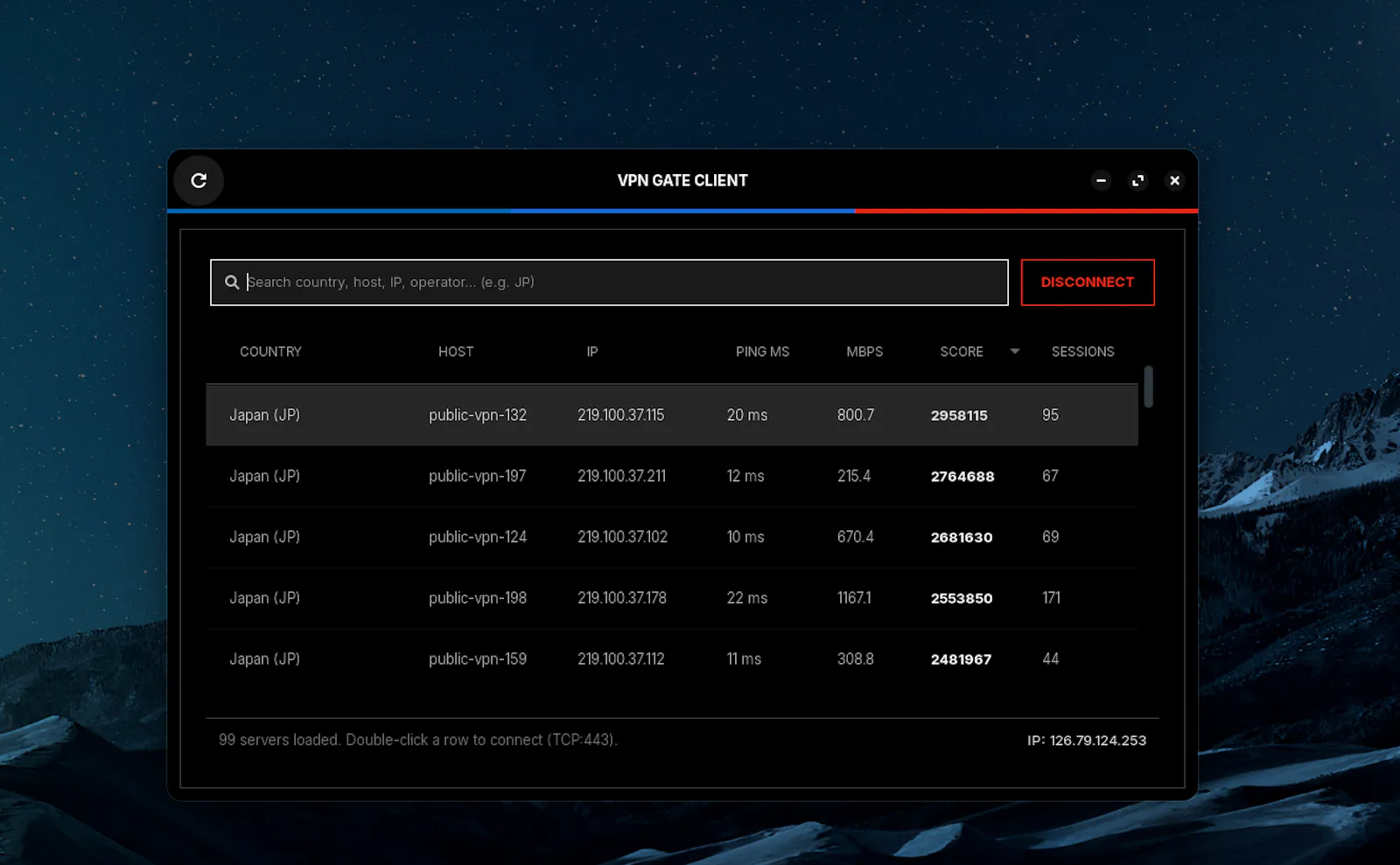Screen dimensions: 1400x865
Task: Click IP address 219.100.37.211
Action: point(621,477)
